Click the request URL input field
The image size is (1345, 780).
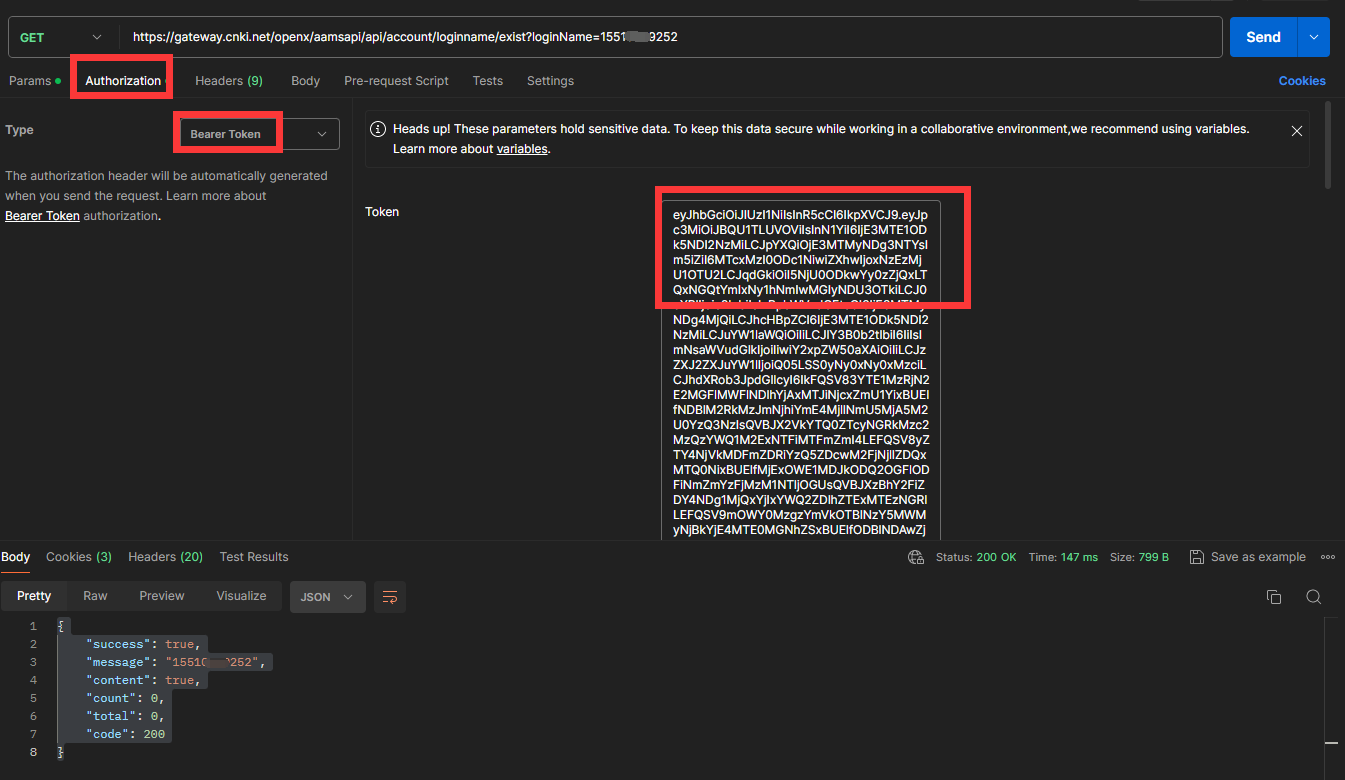tap(670, 37)
